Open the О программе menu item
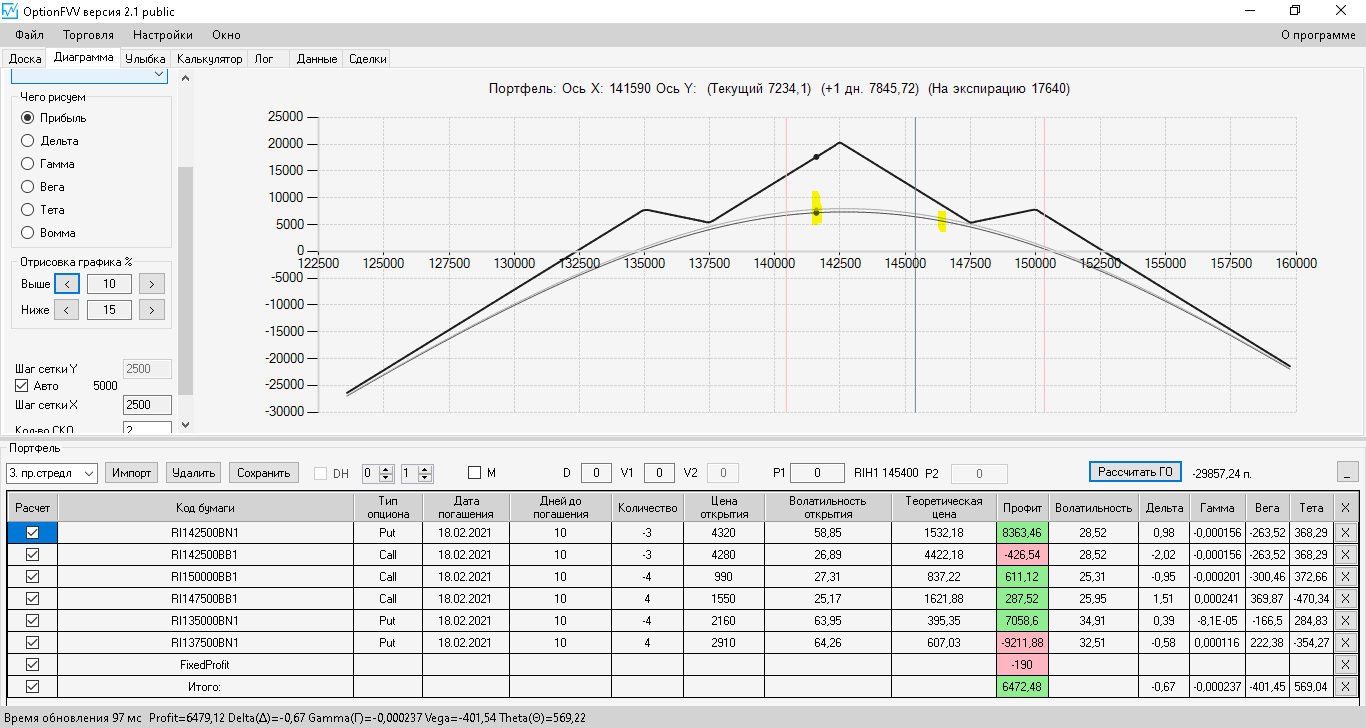Image resolution: width=1366 pixels, height=728 pixels. coord(1318,35)
